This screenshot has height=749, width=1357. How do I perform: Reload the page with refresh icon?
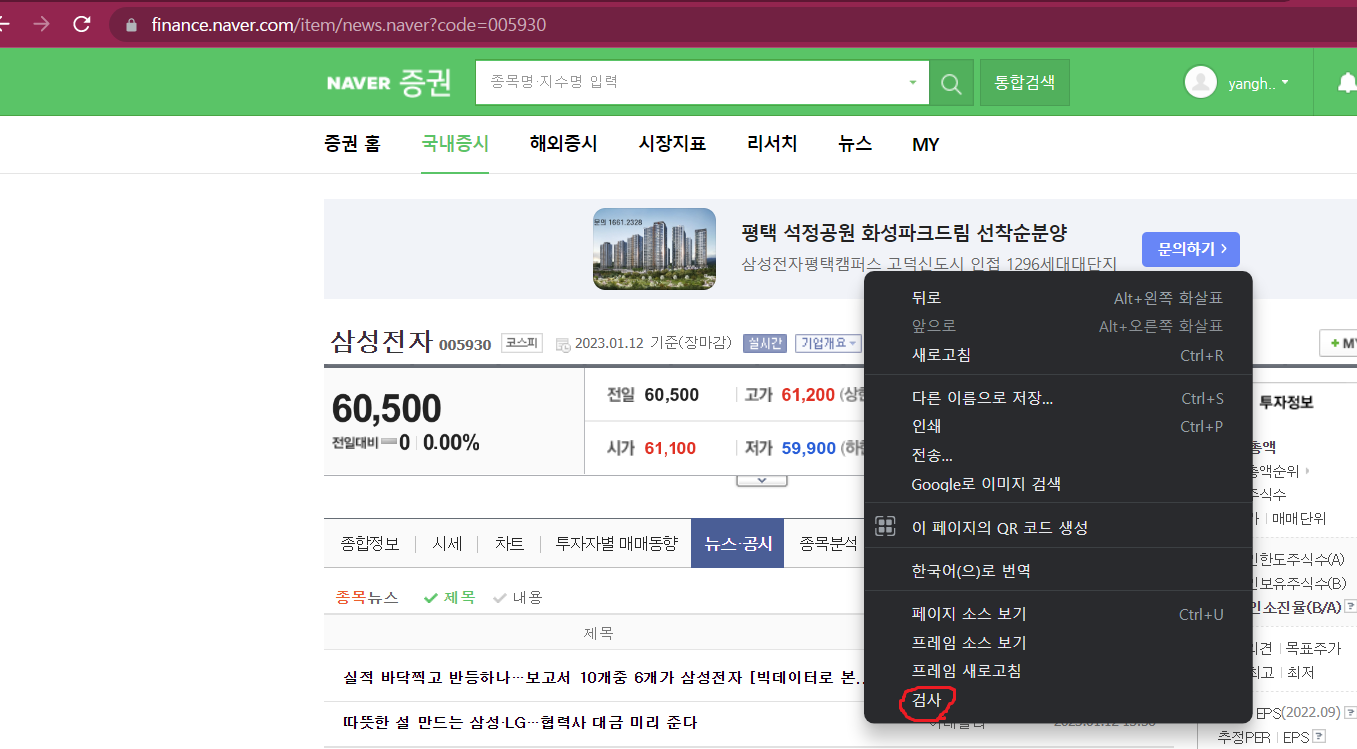(82, 24)
